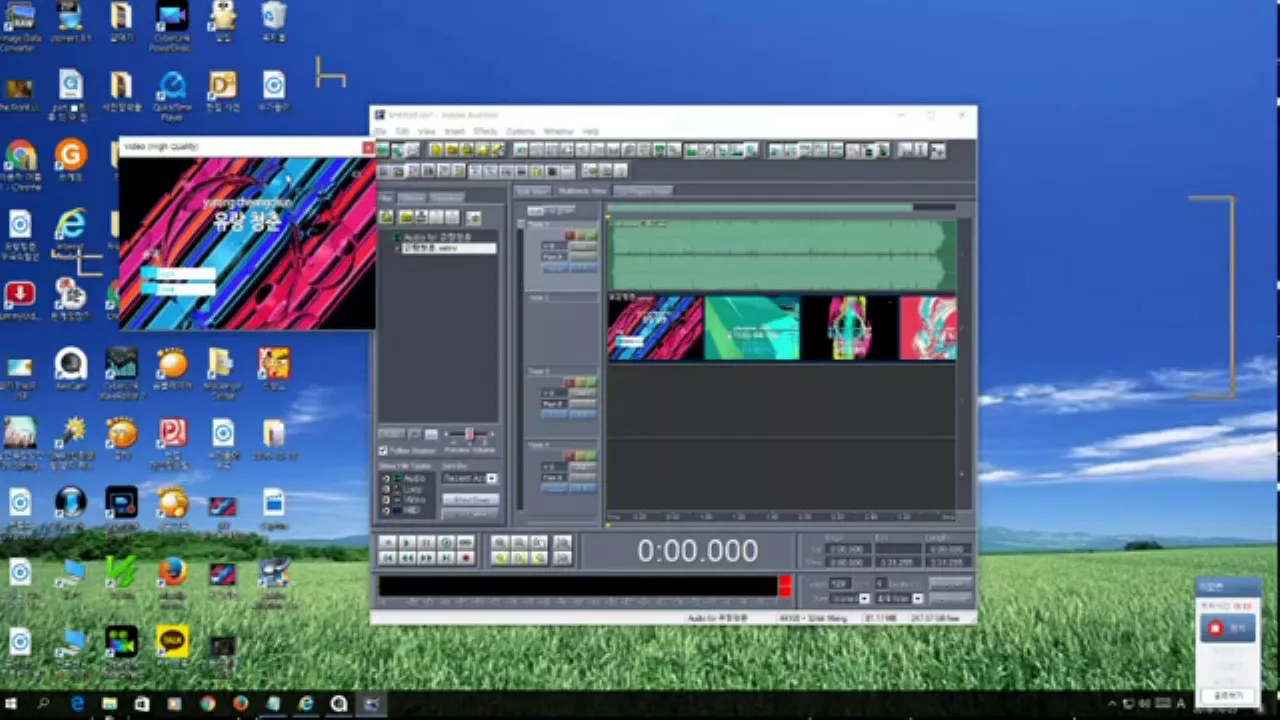Click the Full Paths button
This screenshot has width=1280, height=720.
(470, 513)
